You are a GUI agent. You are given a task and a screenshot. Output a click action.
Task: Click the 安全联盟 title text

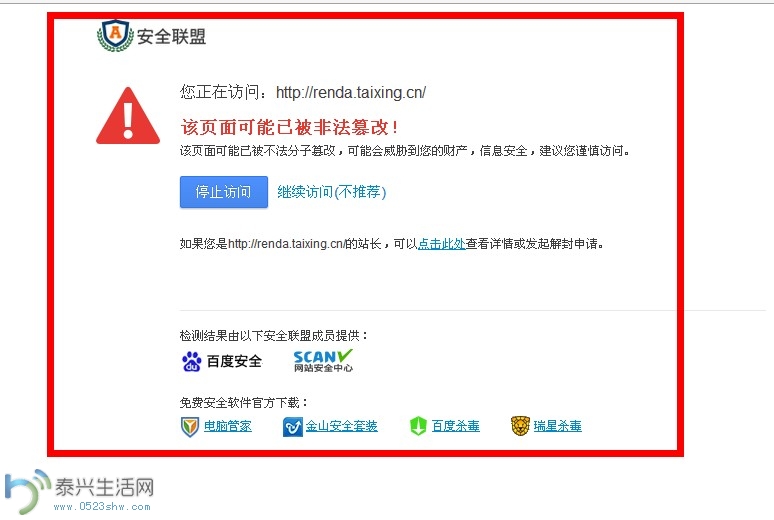coord(171,37)
